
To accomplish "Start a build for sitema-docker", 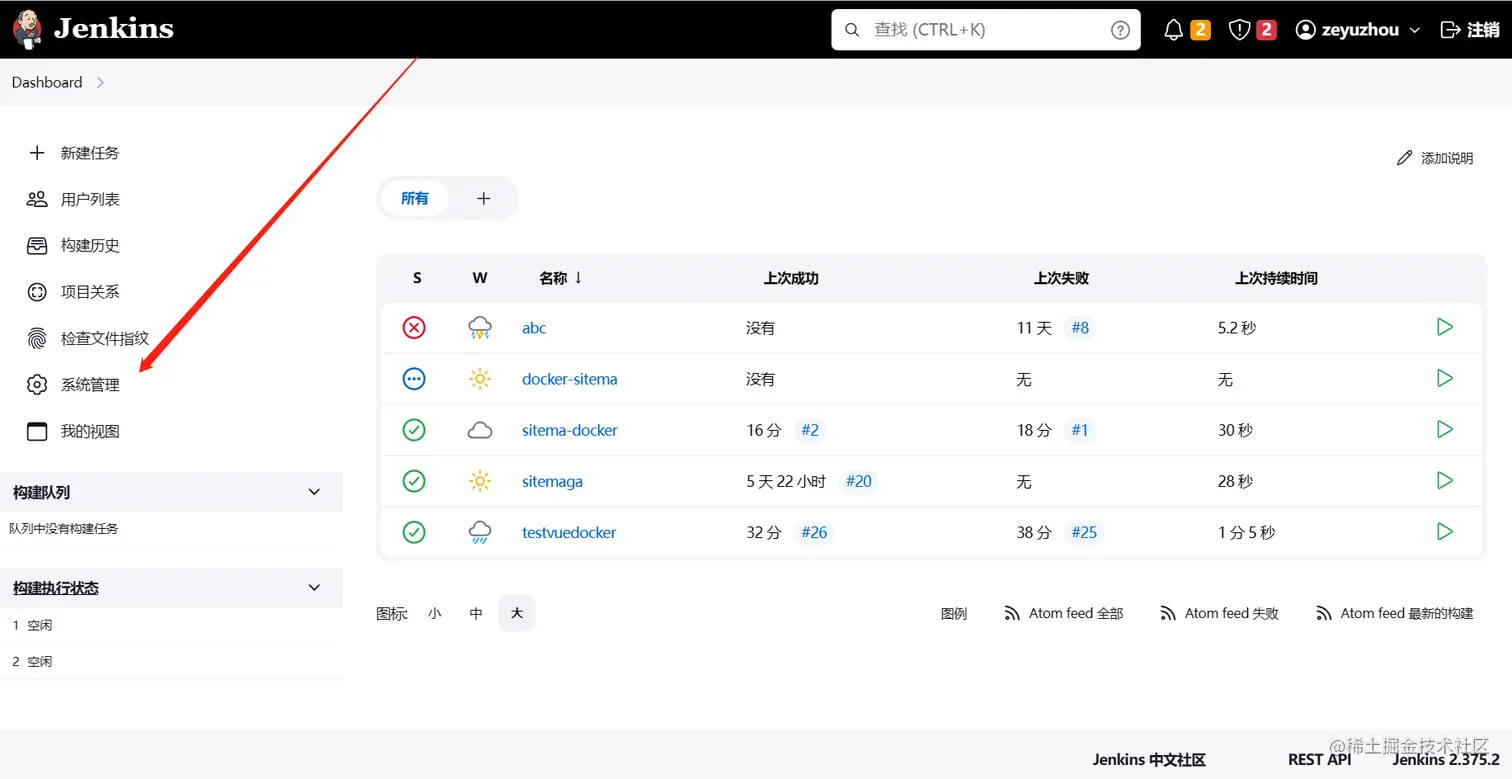I will point(1444,429).
